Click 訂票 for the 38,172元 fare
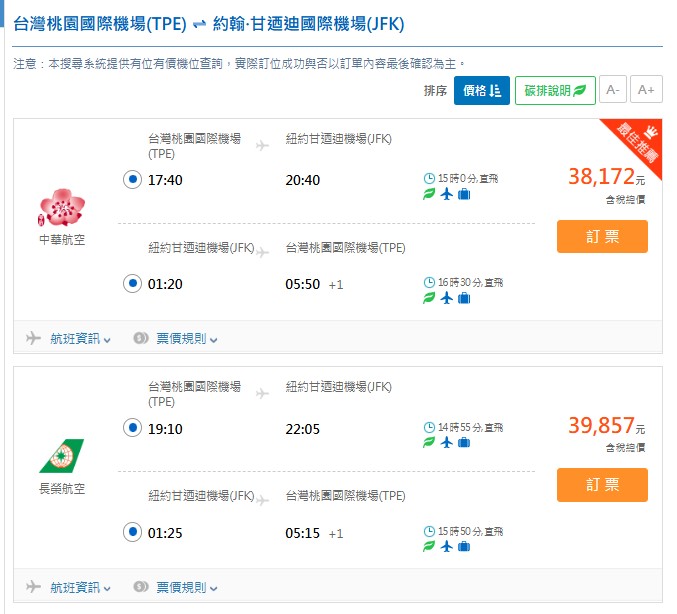Viewport: 677px width, 614px height. pos(602,236)
